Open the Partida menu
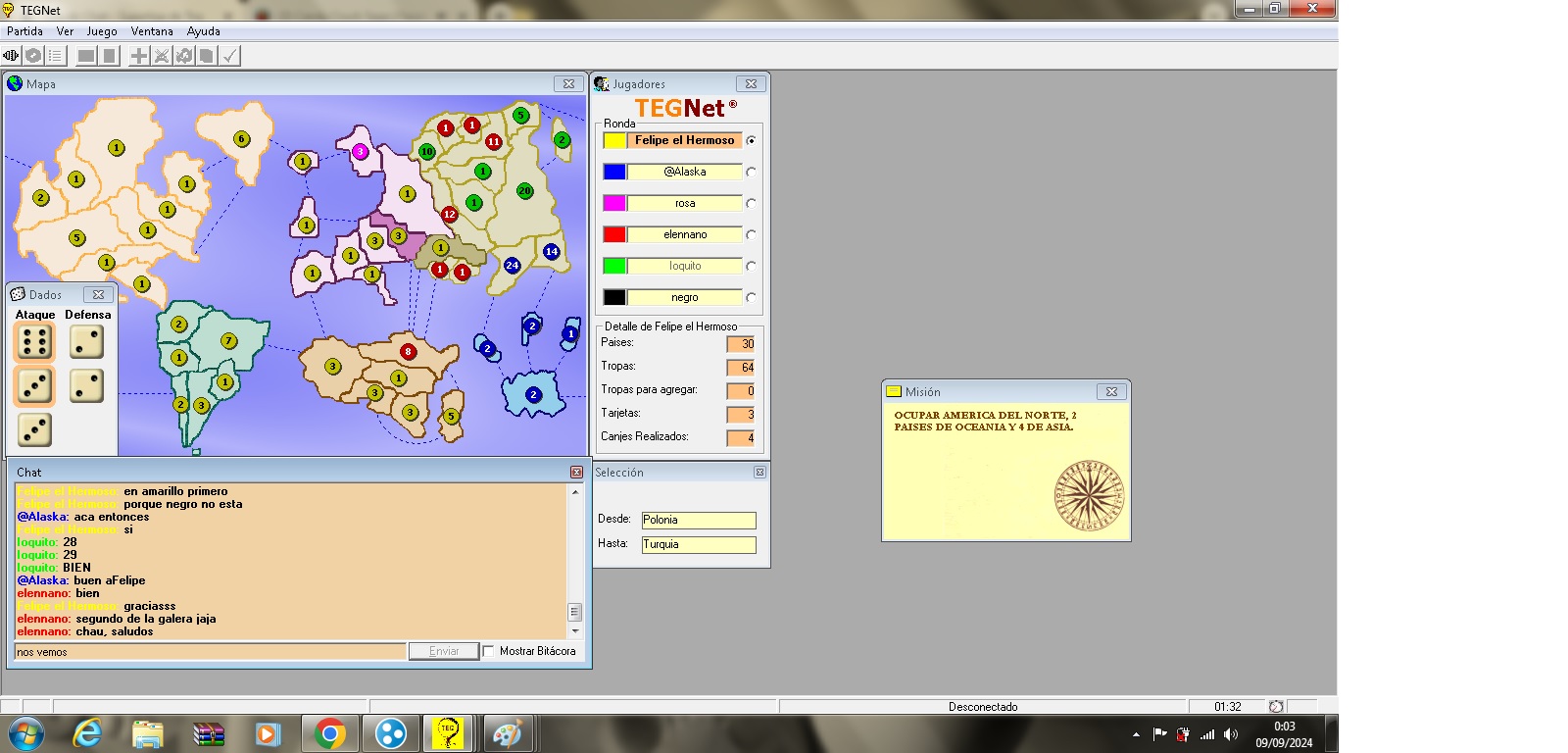The width and height of the screenshot is (1568, 753). pos(24,31)
